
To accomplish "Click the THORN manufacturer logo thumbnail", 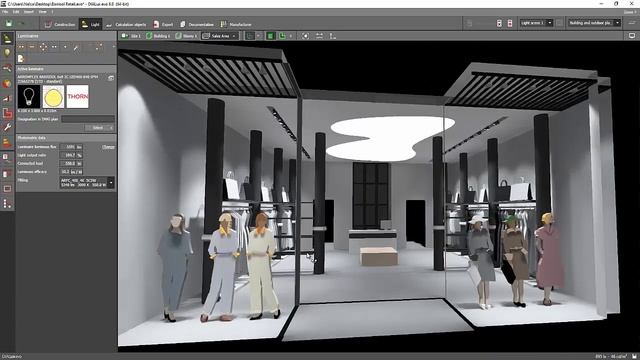I will point(78,97).
